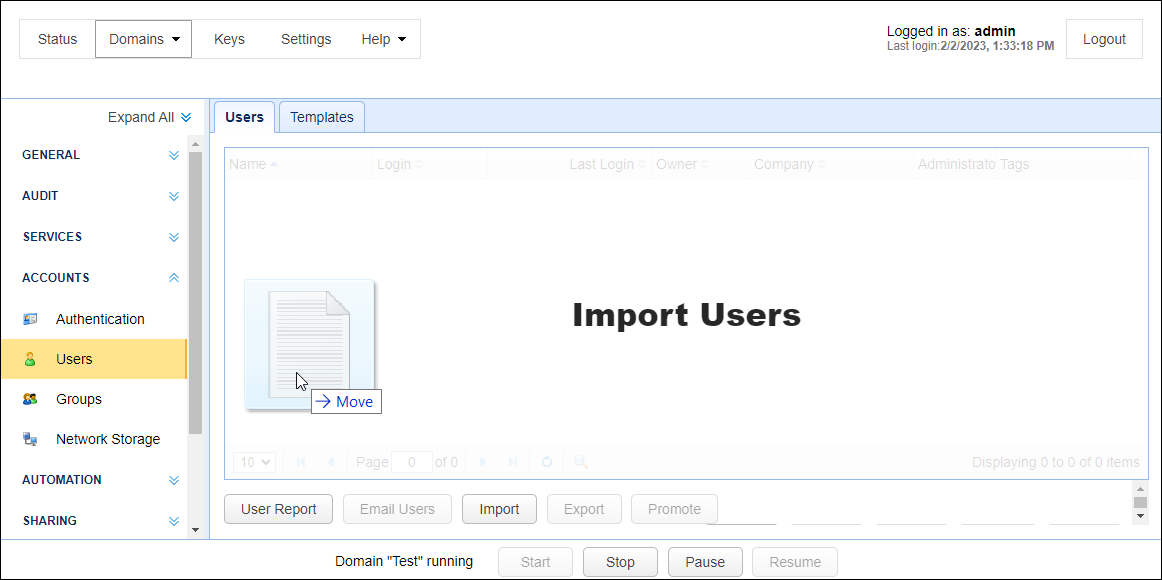Collapse the ACCOUNTS section
This screenshot has width=1162, height=580.
coord(173,277)
